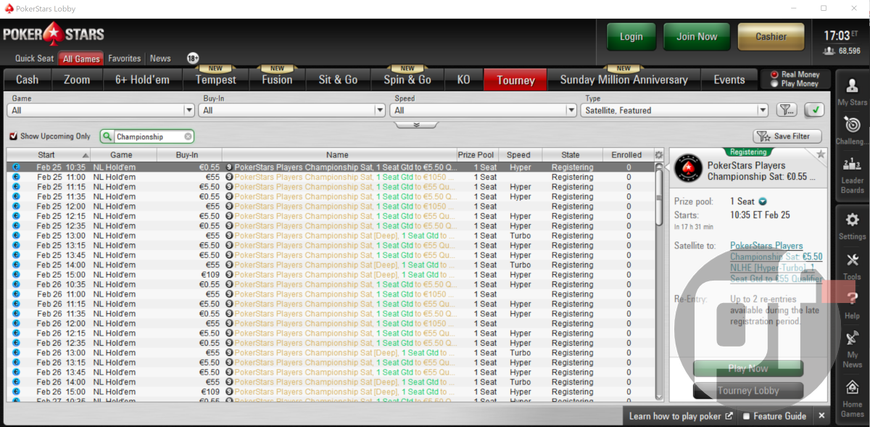Open Learn how to play poker link
This screenshot has height=427, width=870.
(681, 416)
